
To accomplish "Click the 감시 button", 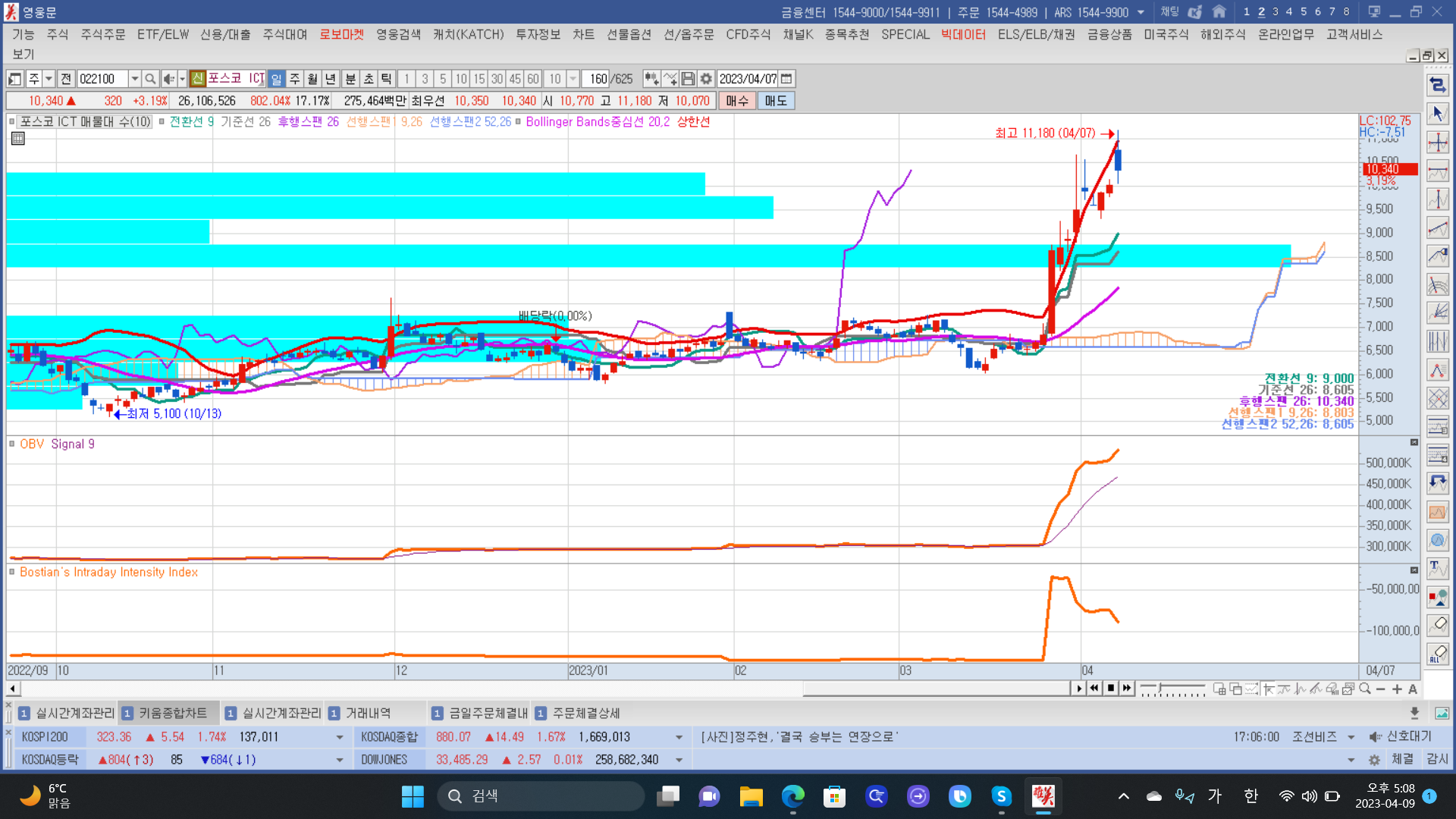I will pos(1437,759).
